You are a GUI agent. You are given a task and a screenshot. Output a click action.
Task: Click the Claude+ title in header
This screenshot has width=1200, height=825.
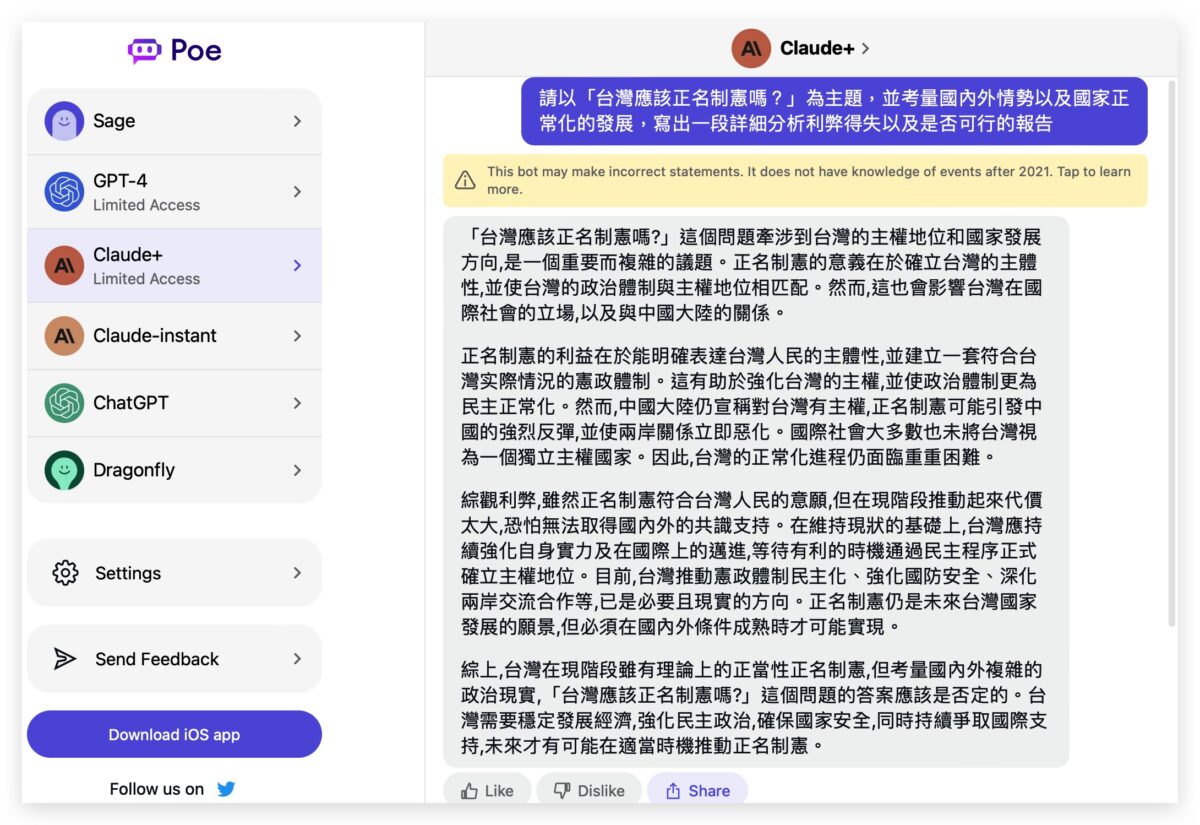pos(818,48)
